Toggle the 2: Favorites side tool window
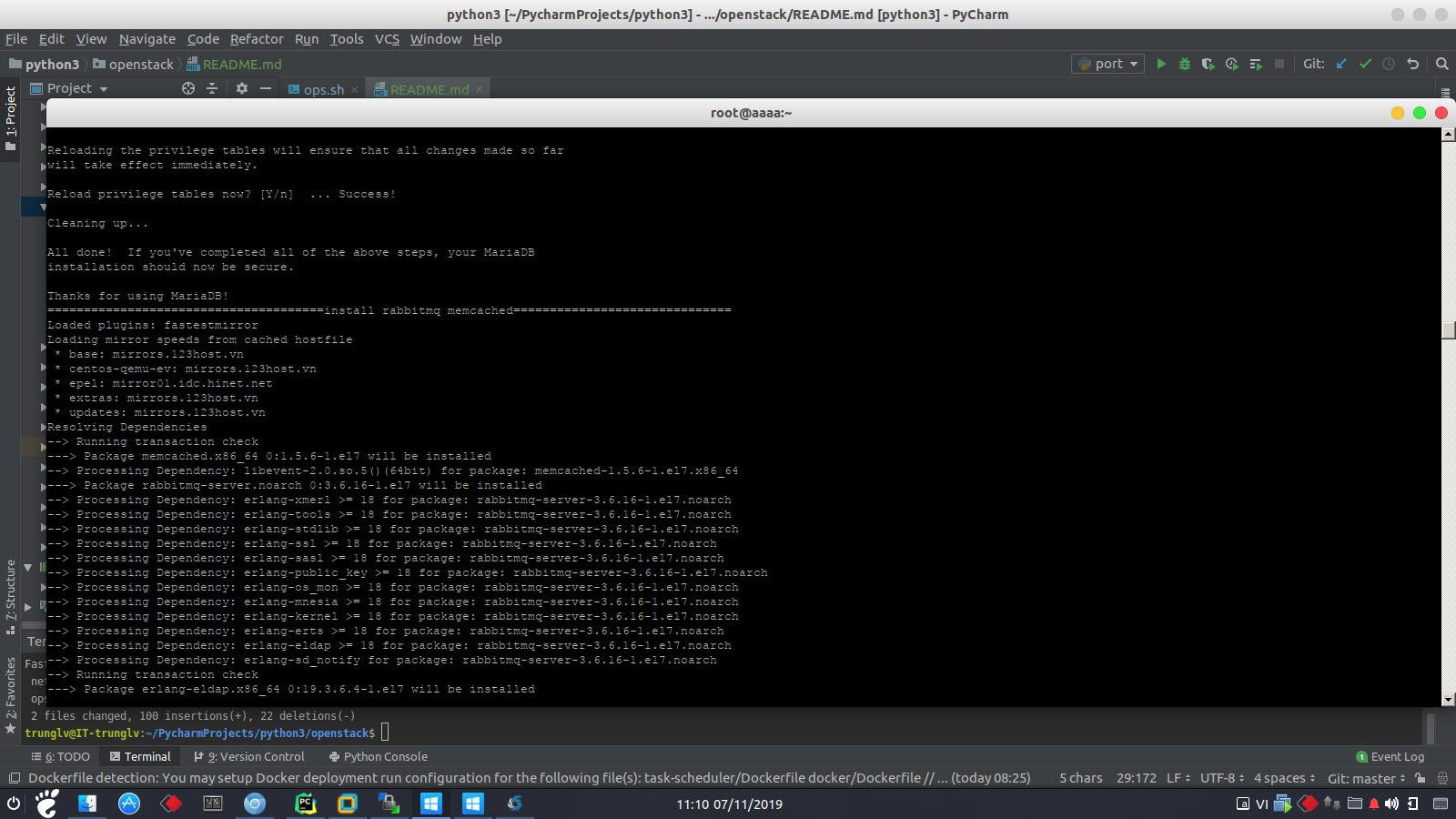Viewport: 1456px width, 819px height. [x=10, y=695]
